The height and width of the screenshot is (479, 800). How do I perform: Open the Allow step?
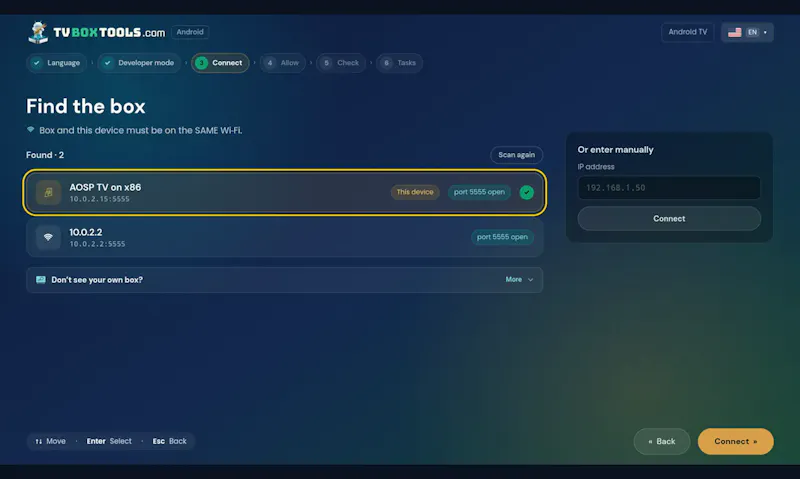point(283,63)
